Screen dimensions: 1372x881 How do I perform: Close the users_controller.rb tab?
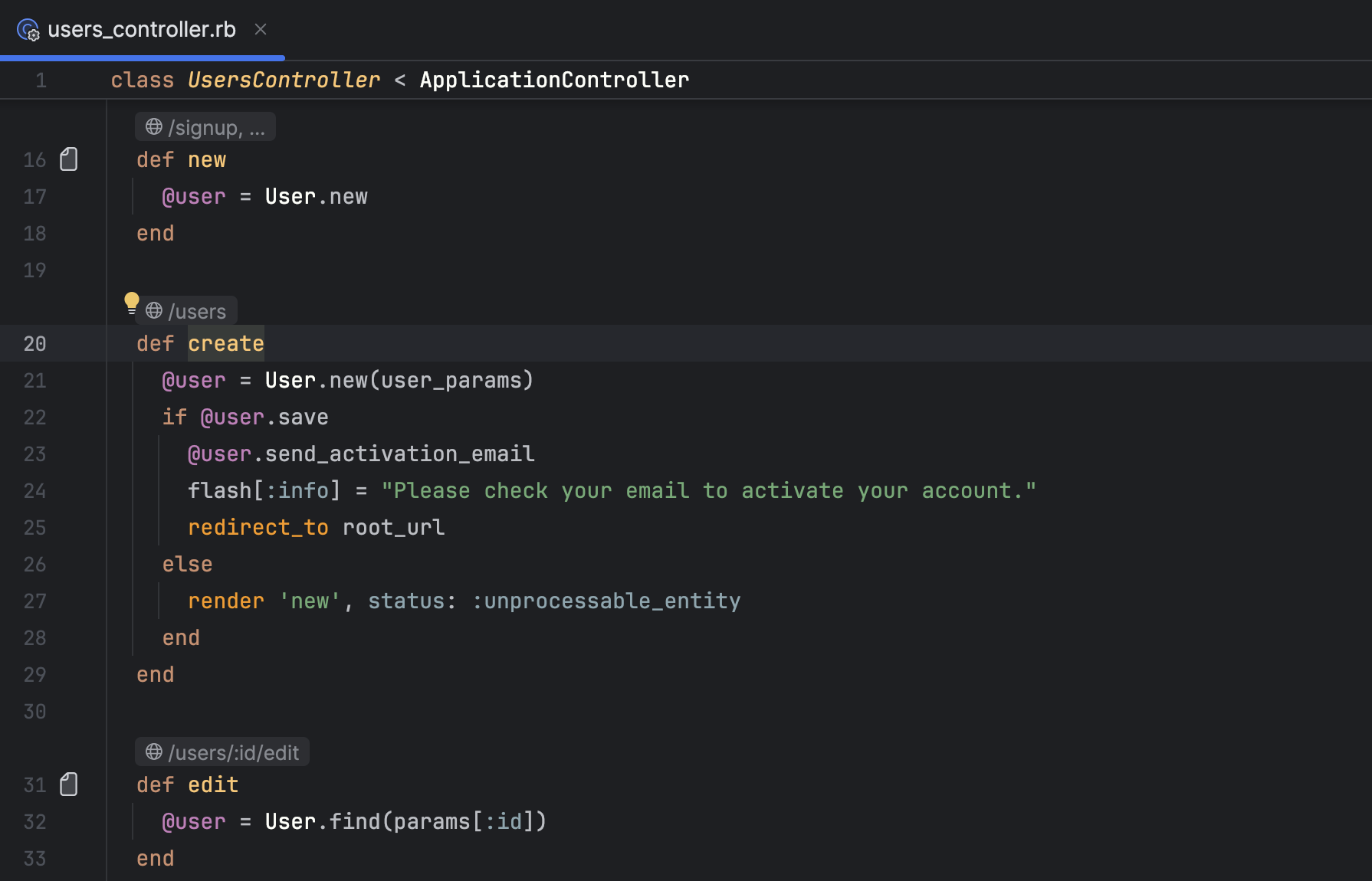coord(260,30)
